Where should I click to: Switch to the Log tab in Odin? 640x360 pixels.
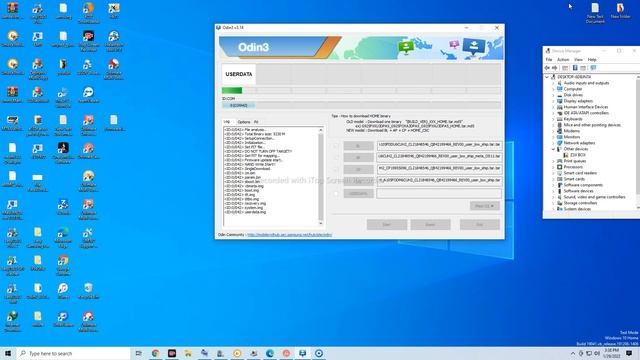pos(227,122)
